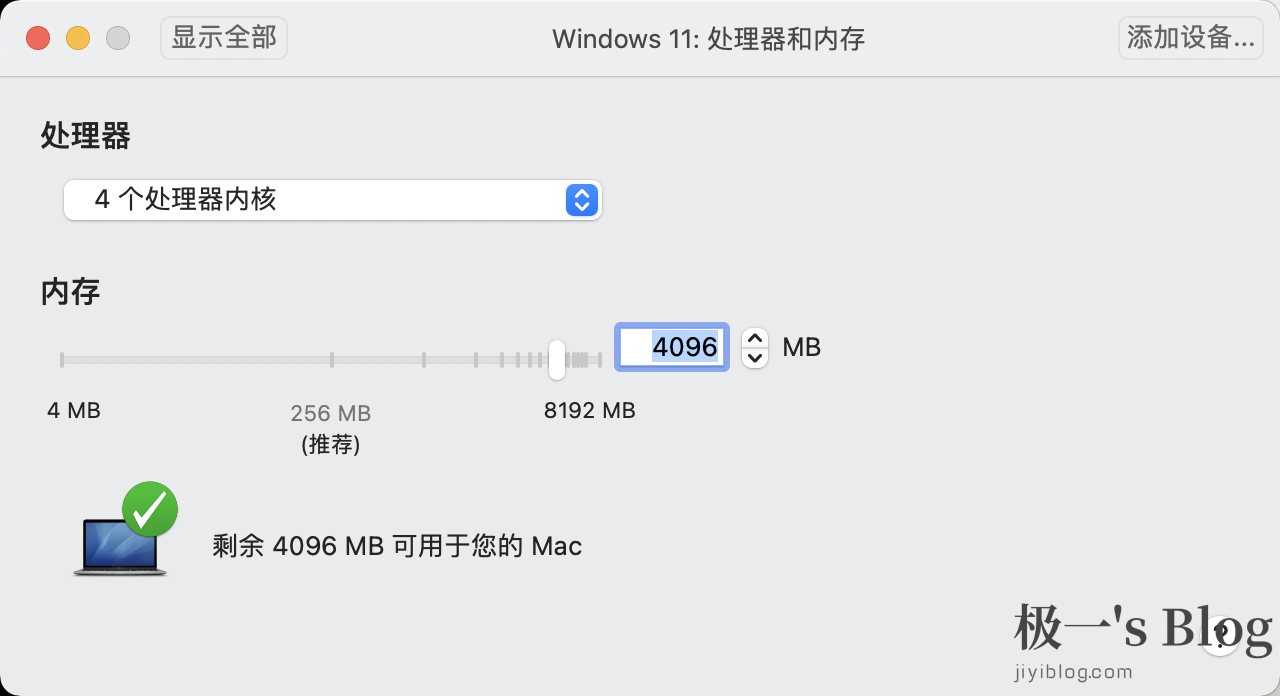This screenshot has width=1280, height=696.
Task: Click the jiyiblog.com watermark text
Action: (x=1074, y=671)
